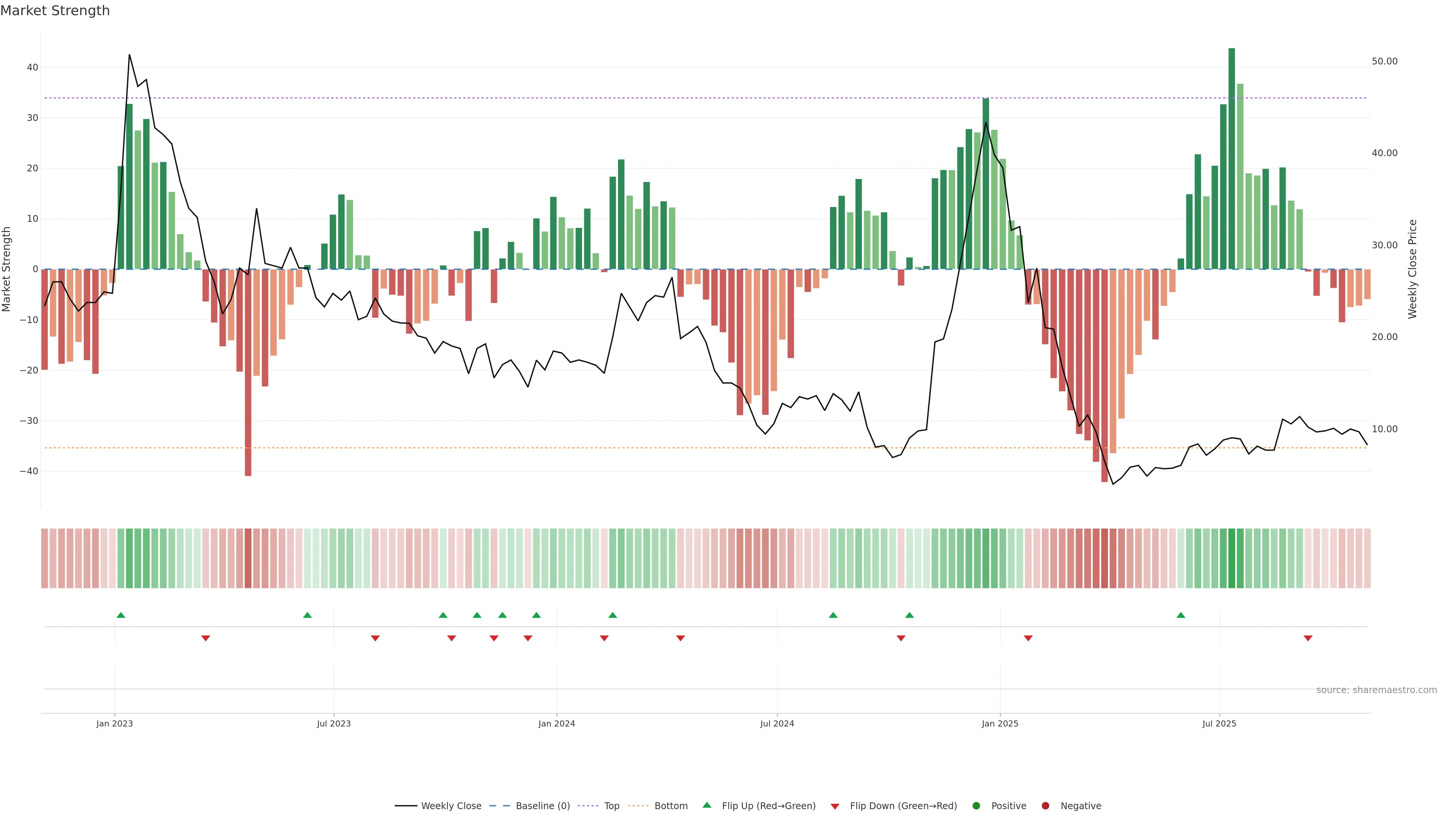Click the Jul 2024 axis label
Viewport: 1456px width, 819px height.
click(x=777, y=723)
